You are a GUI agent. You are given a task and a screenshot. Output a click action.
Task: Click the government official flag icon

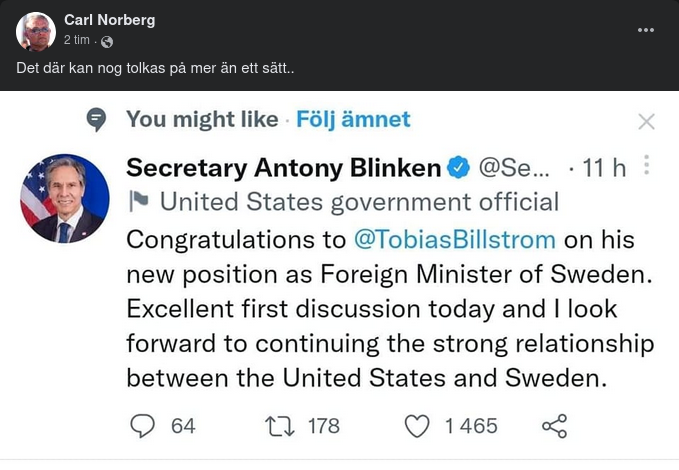(x=139, y=201)
